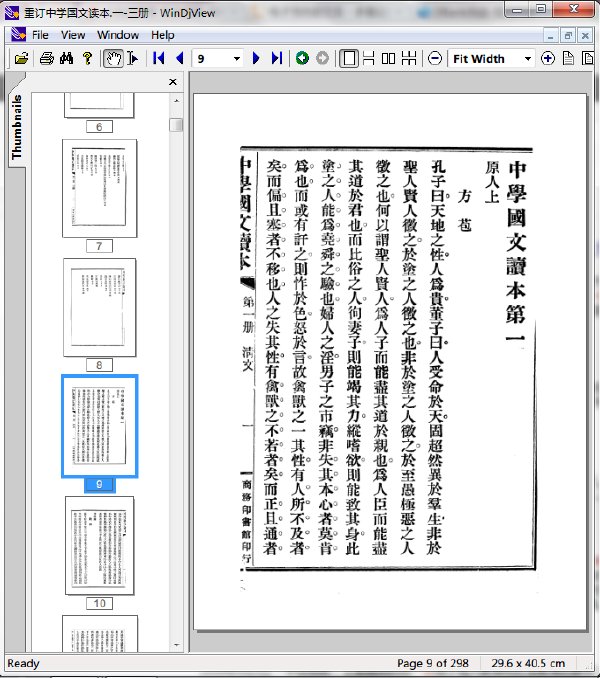Click the green Back navigation button
Image resolution: width=600 pixels, height=678 pixels.
tap(302, 58)
